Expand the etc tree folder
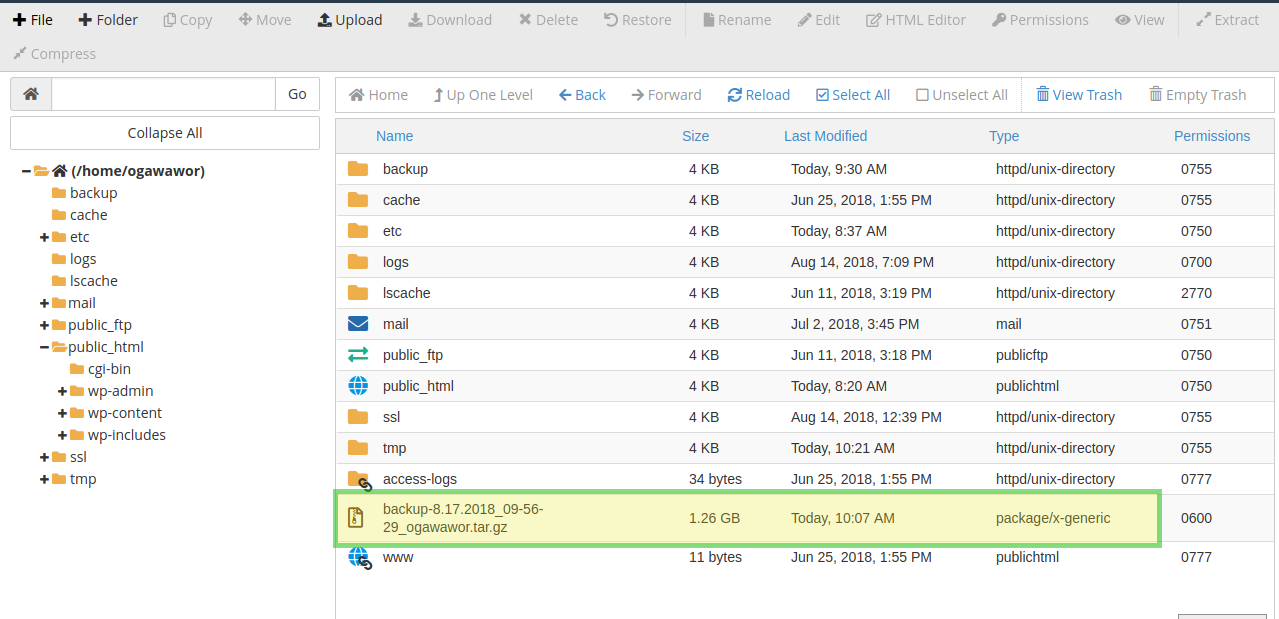1279x619 pixels. pyautogui.click(x=44, y=237)
